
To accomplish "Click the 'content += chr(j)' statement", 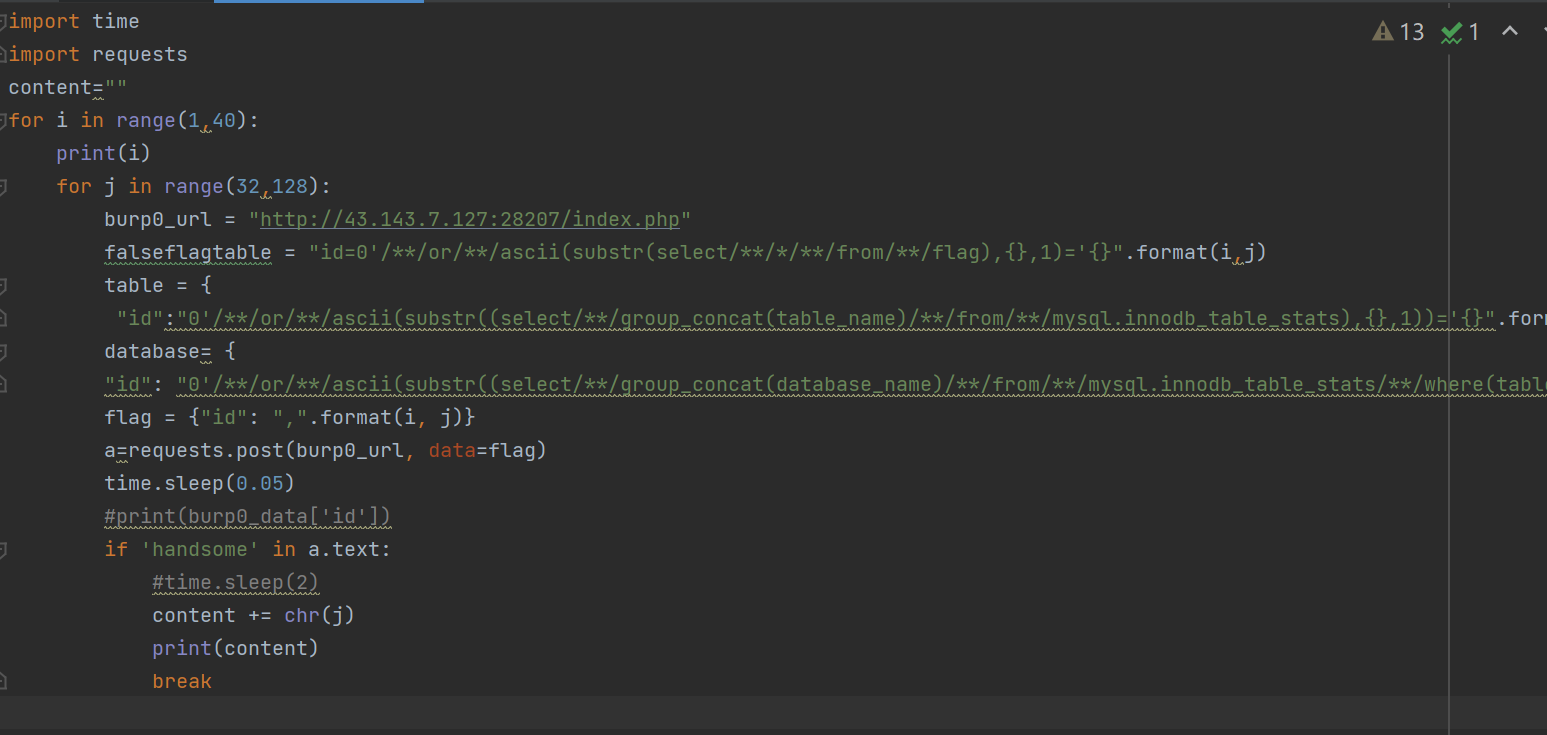I will 254,615.
